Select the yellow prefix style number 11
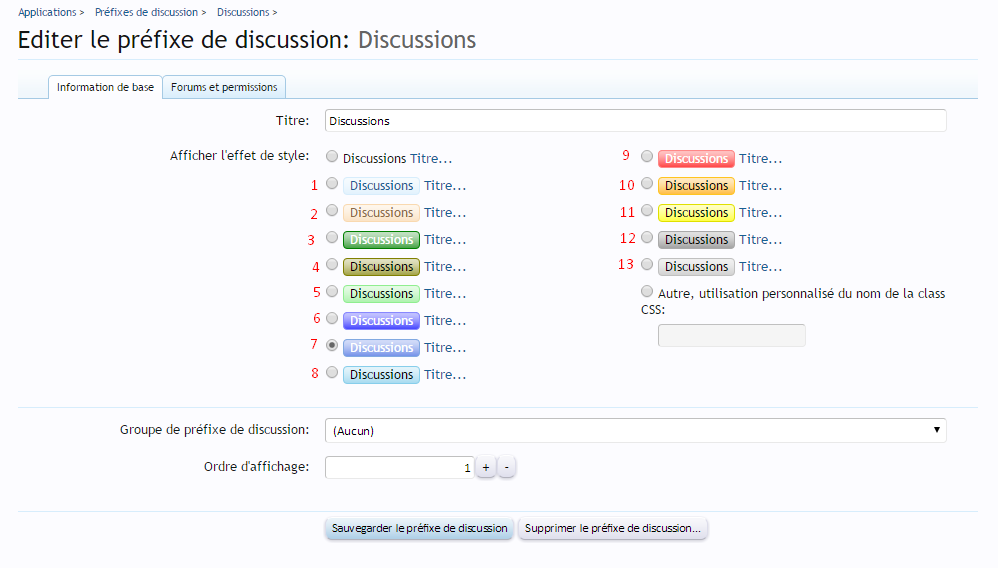This screenshot has height=568, width=998. [x=647, y=211]
